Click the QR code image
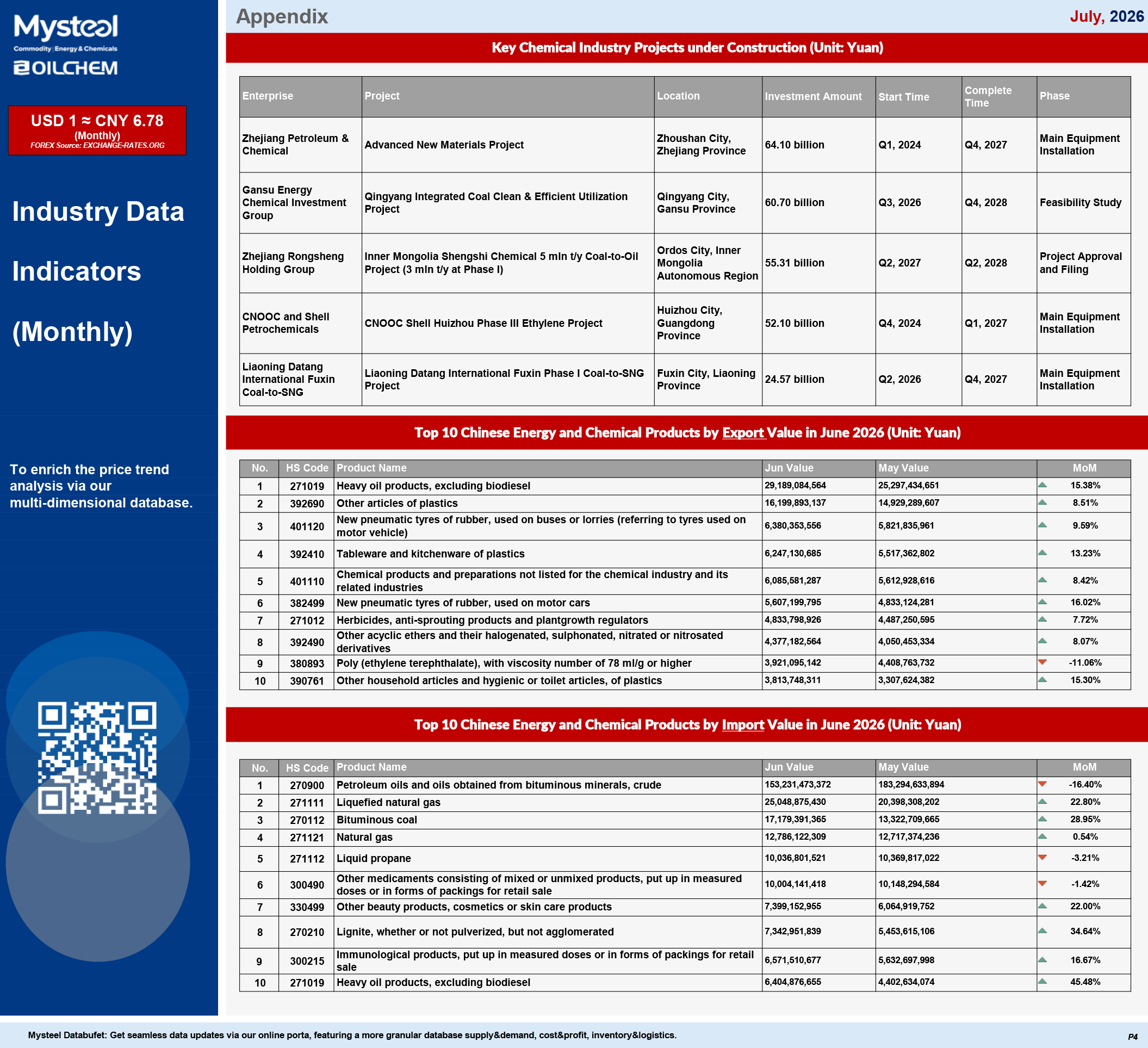The width and height of the screenshot is (1148, 1048). [x=97, y=758]
